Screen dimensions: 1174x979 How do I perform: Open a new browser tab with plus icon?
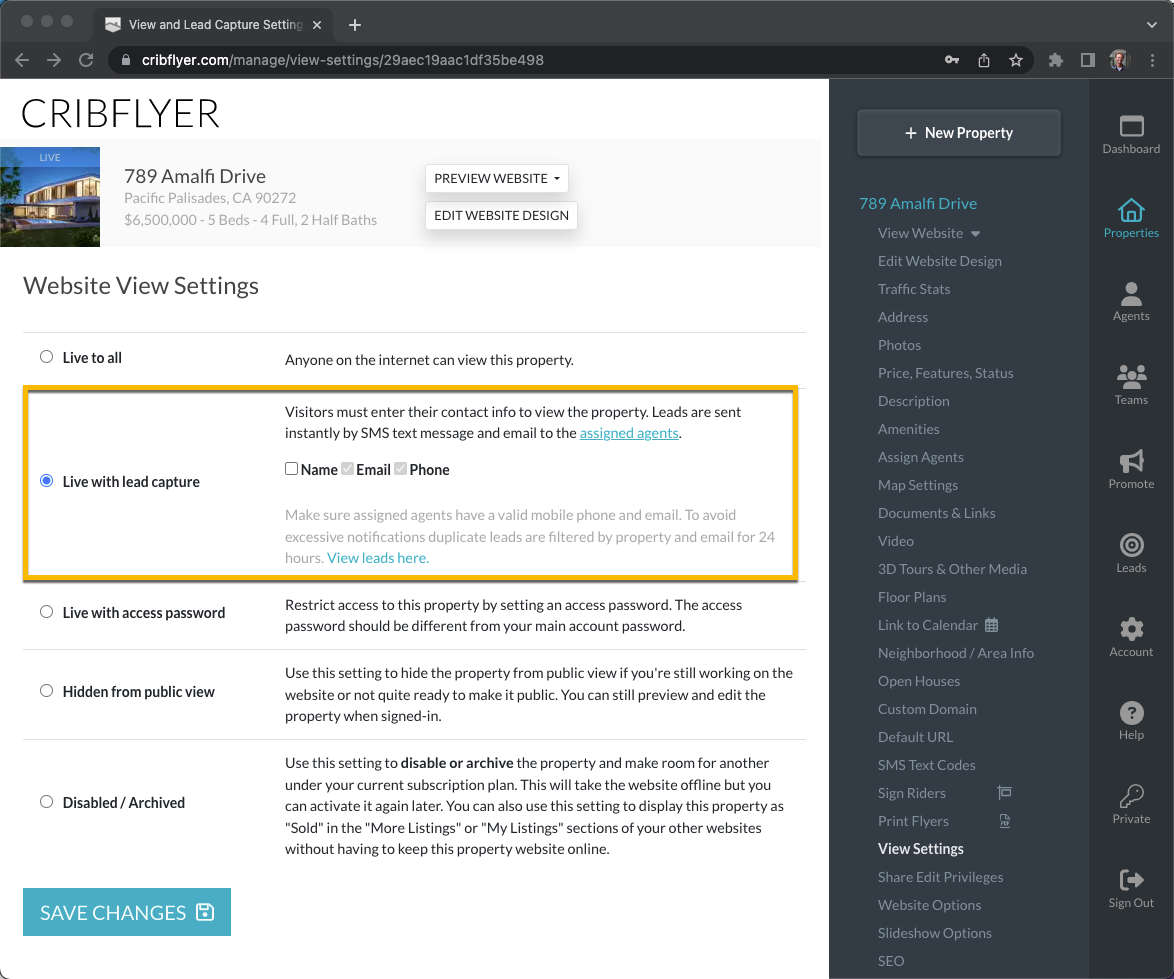click(355, 25)
